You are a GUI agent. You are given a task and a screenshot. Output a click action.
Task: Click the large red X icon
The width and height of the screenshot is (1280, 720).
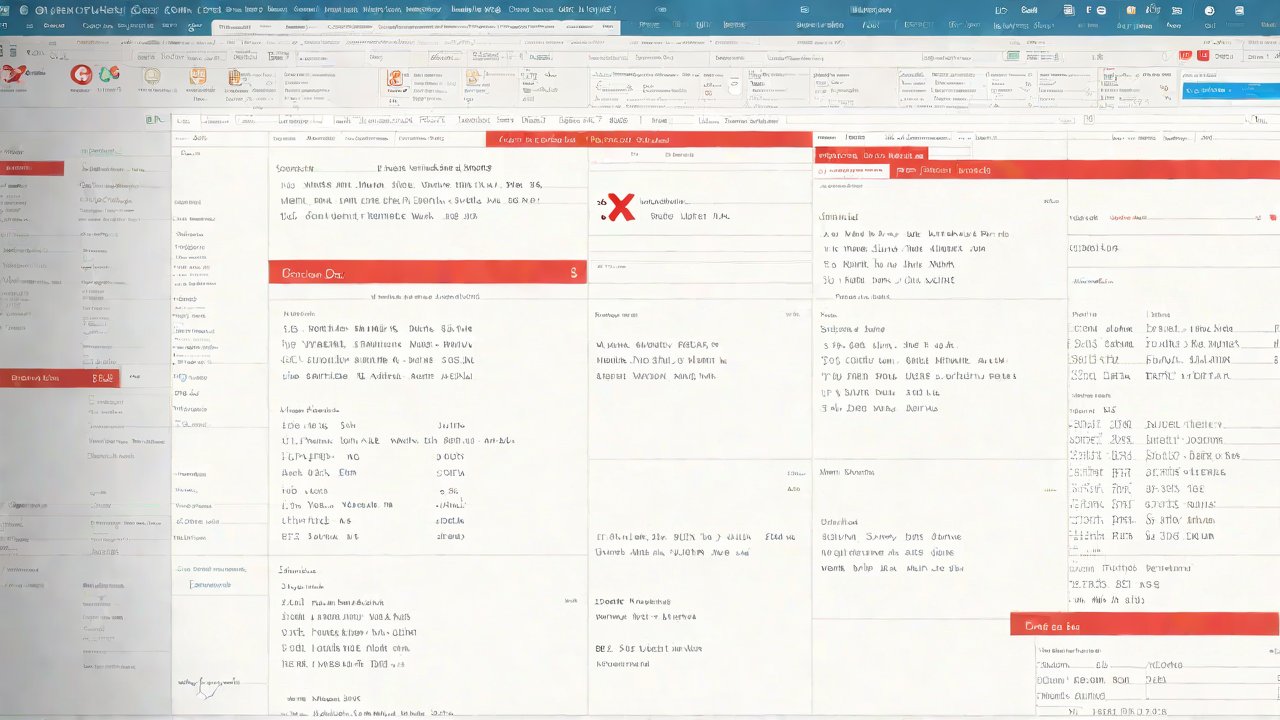621,207
